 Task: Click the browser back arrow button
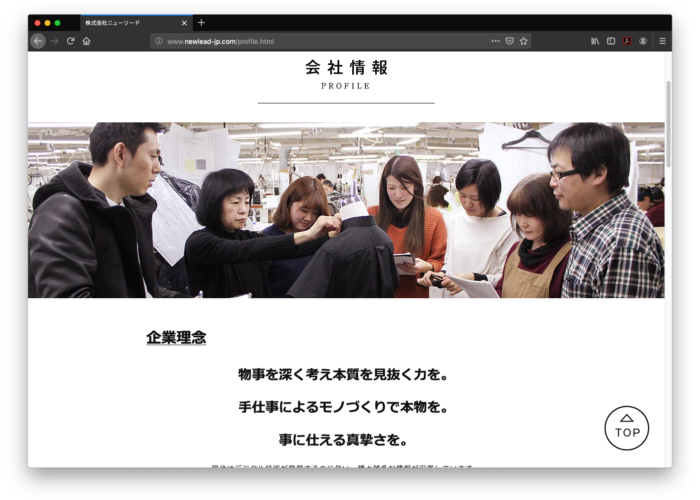point(38,41)
